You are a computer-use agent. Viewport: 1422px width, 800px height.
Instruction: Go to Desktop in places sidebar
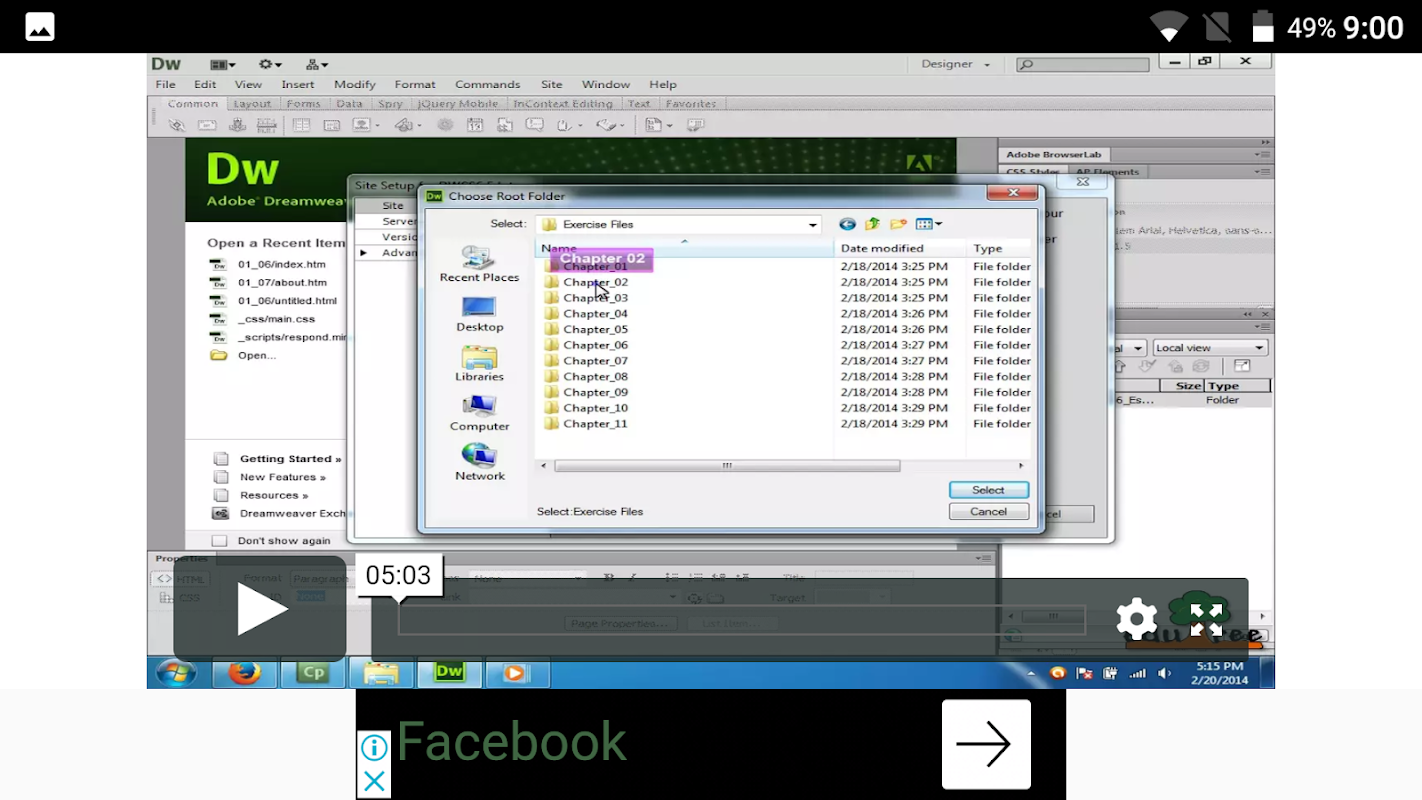[479, 314]
